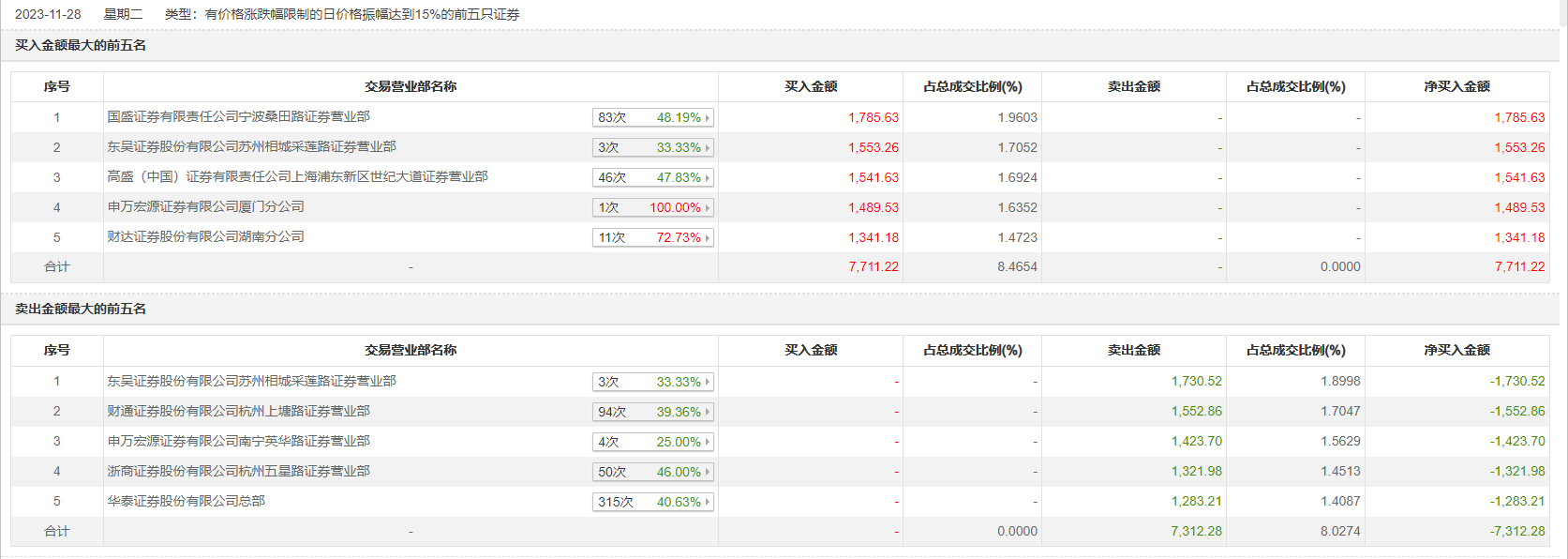Click 净买入金额 column header in sell table

[1456, 350]
